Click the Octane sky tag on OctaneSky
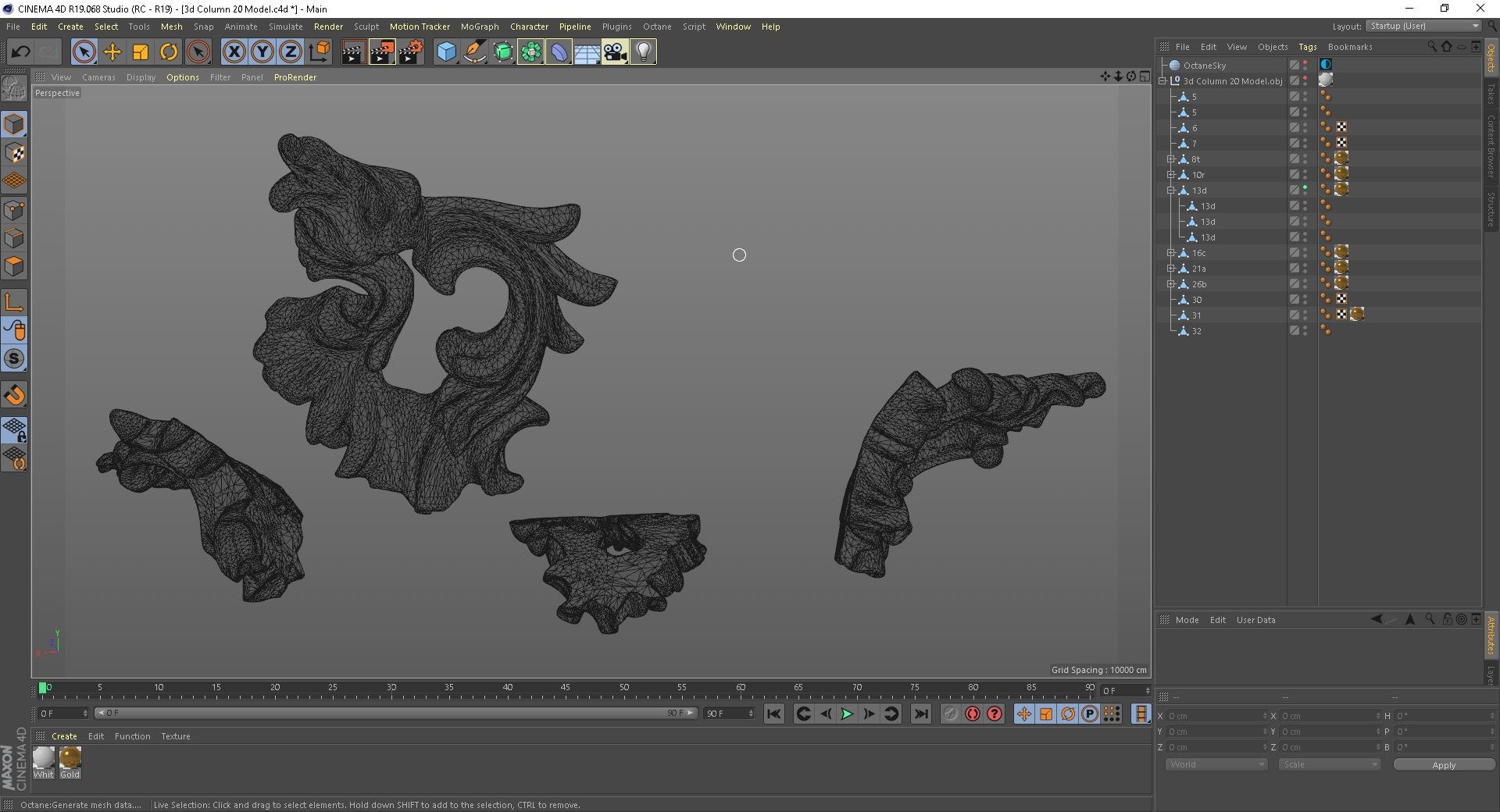 [1326, 65]
